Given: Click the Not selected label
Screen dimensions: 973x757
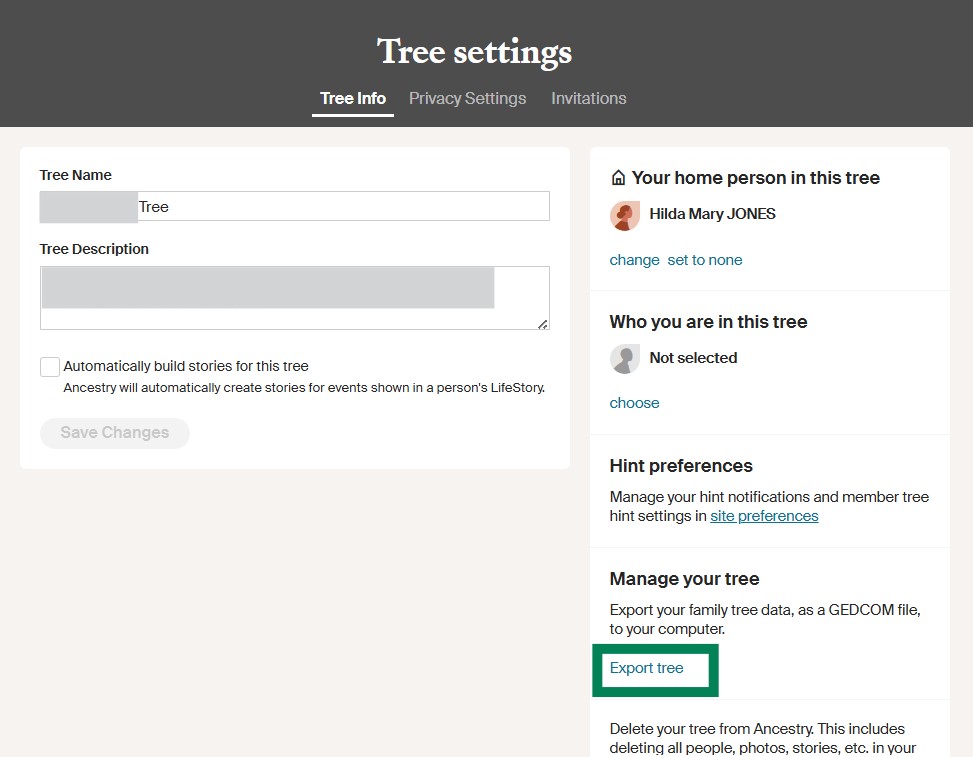Looking at the screenshot, I should (x=693, y=358).
